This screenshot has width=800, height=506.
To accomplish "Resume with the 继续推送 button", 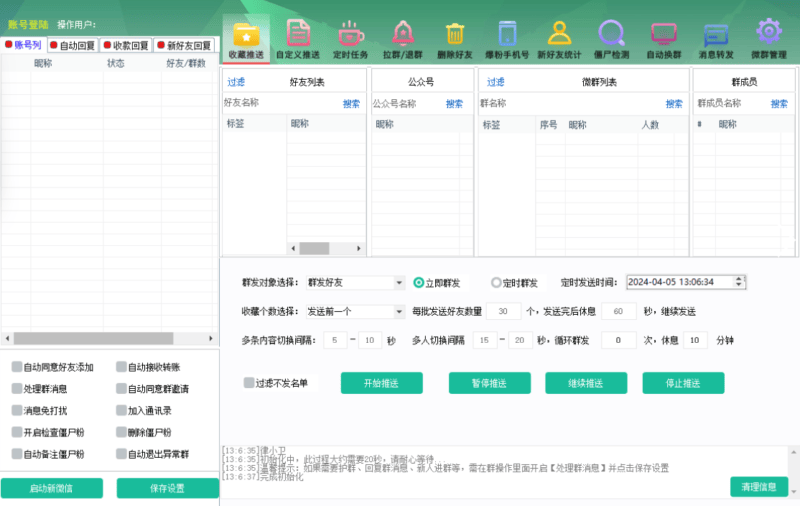I will click(x=586, y=383).
